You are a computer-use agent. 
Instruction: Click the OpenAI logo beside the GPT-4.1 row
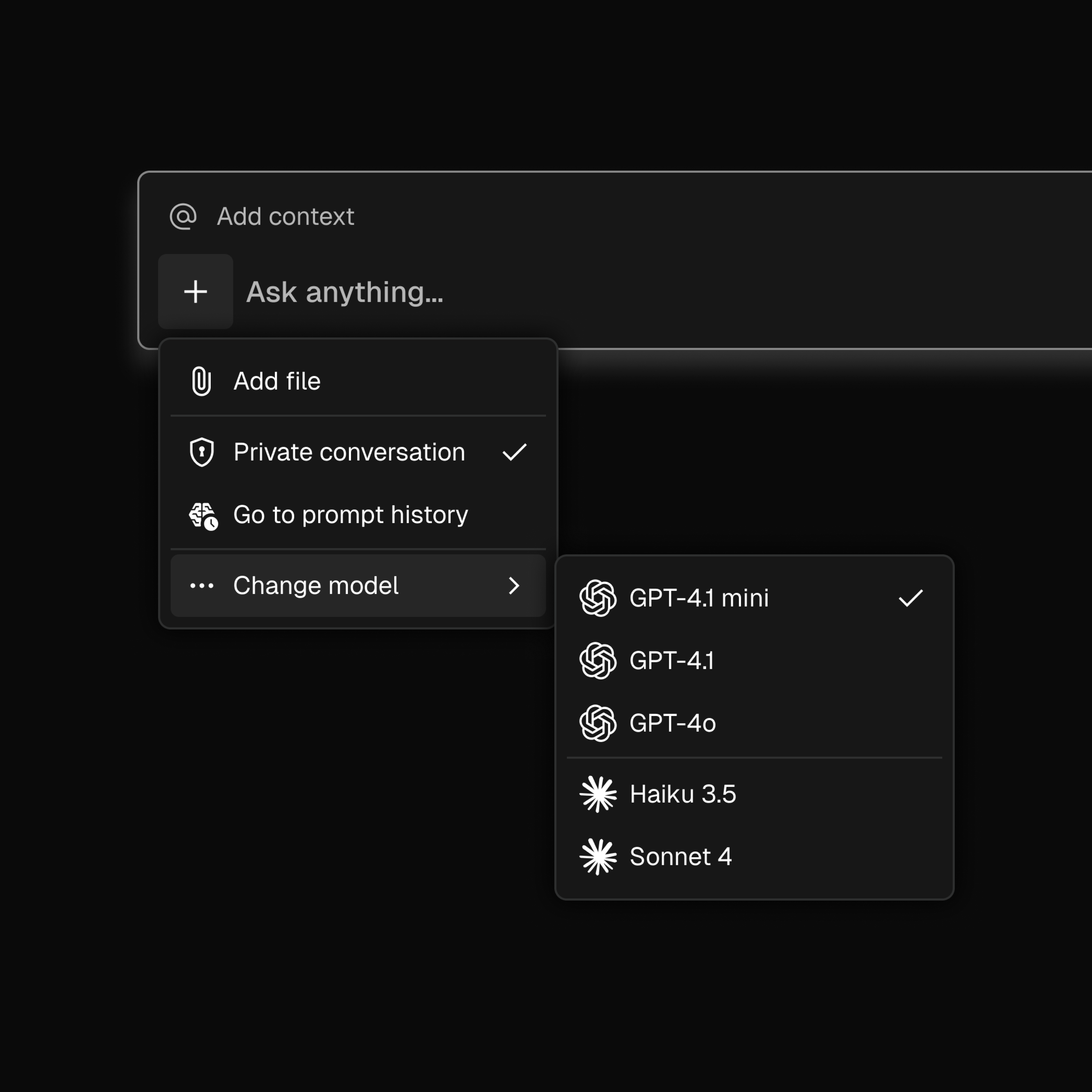(598, 660)
